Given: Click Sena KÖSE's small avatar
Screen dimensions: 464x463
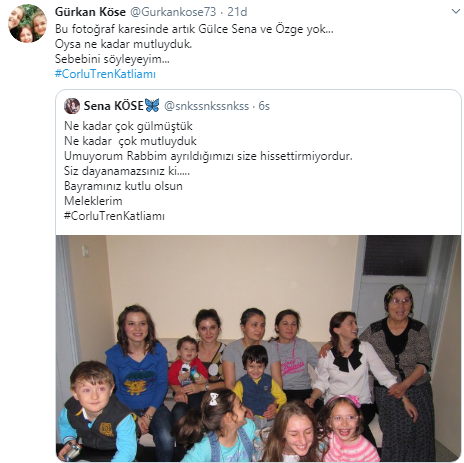Looking at the screenshot, I should [x=72, y=106].
